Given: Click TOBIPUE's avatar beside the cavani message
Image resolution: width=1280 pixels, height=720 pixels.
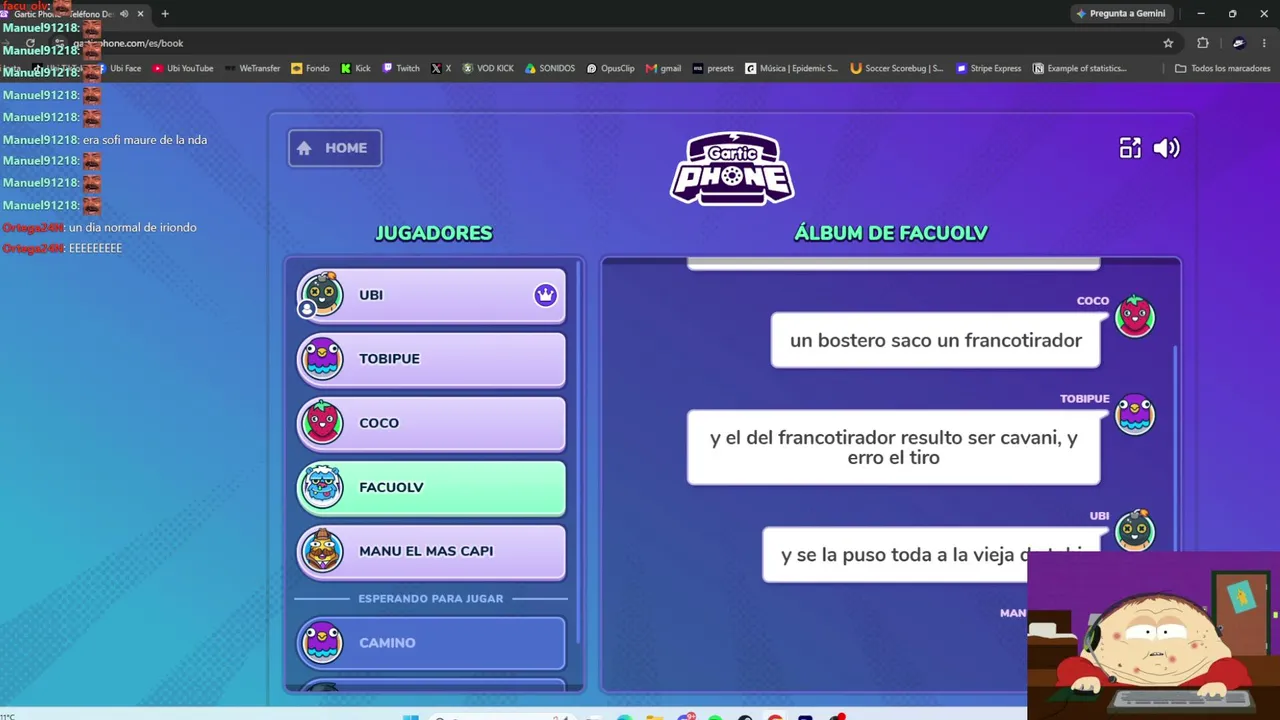Looking at the screenshot, I should pyautogui.click(x=1135, y=414).
